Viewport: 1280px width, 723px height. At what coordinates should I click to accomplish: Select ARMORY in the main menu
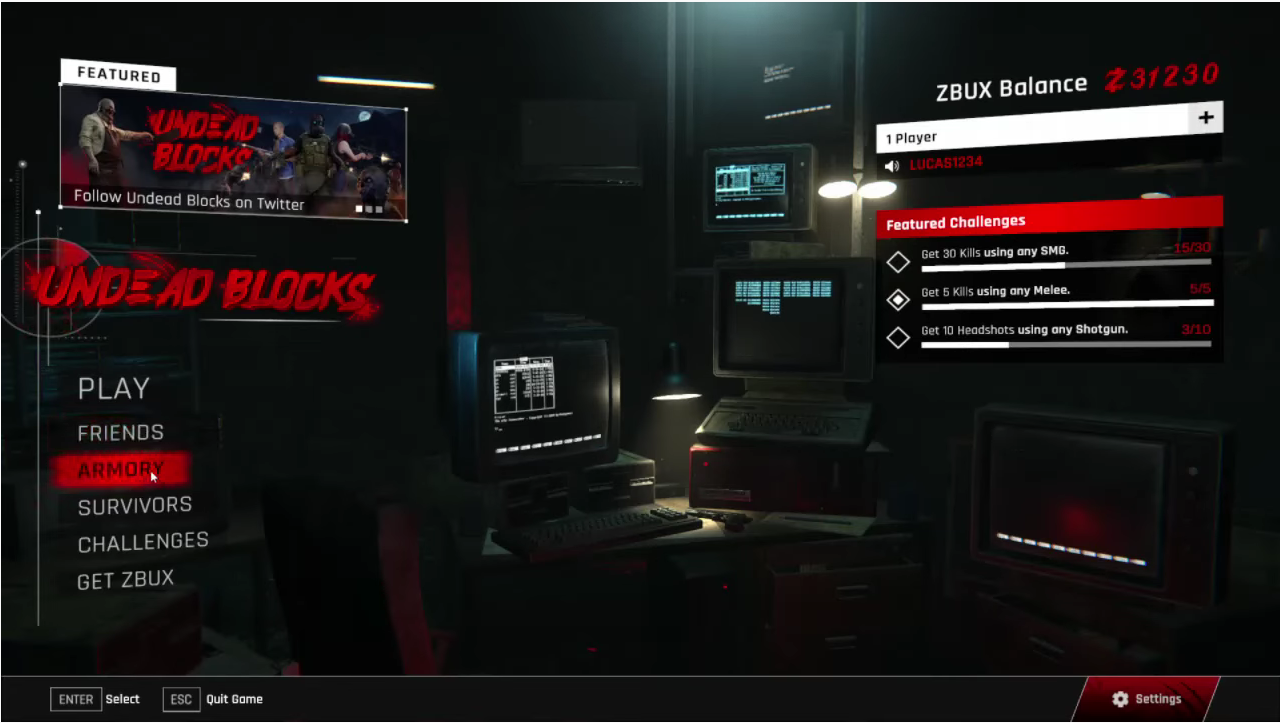121,470
